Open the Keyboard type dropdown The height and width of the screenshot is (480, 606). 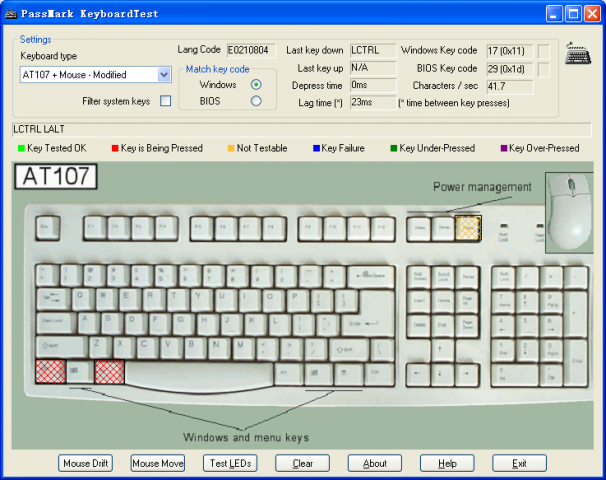point(164,75)
